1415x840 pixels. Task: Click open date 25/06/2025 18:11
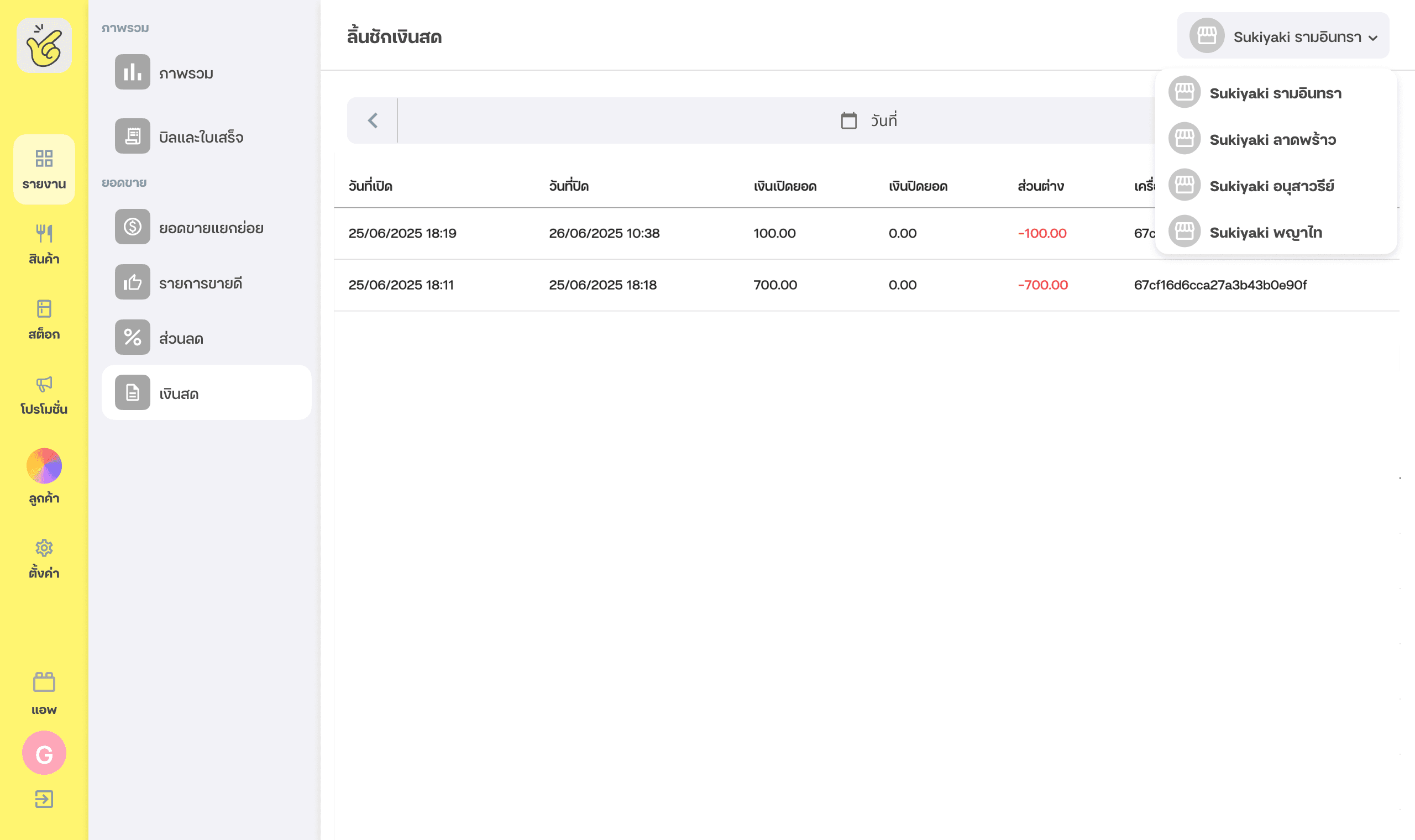pyautogui.click(x=401, y=285)
